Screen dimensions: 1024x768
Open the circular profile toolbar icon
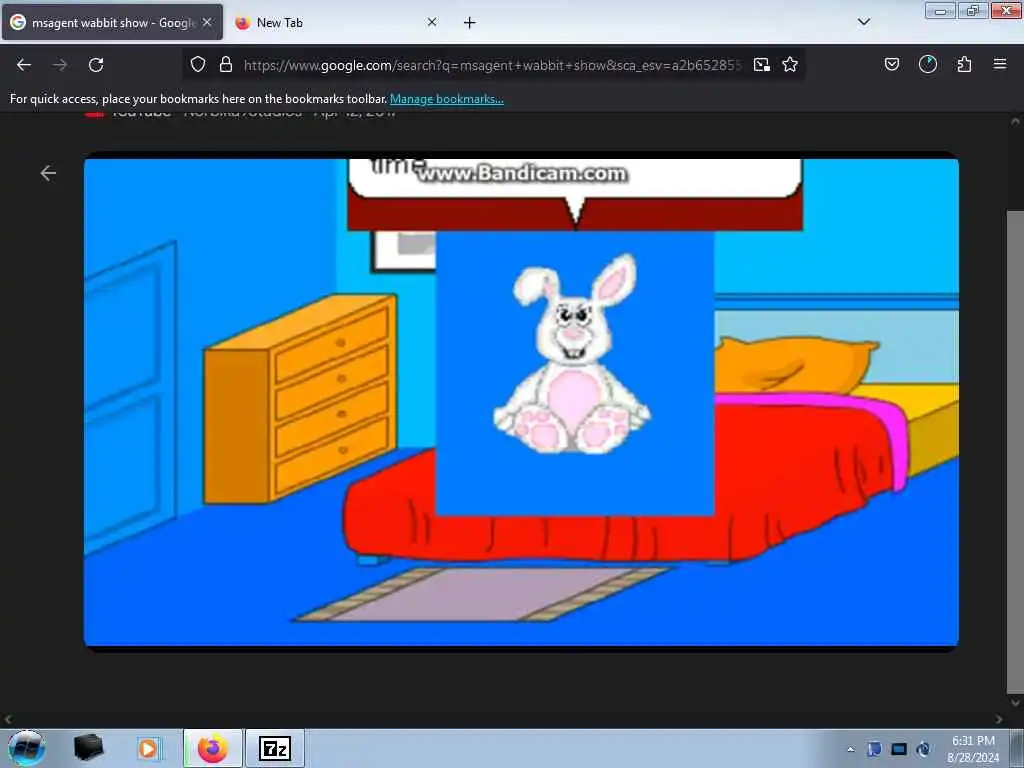coord(928,64)
